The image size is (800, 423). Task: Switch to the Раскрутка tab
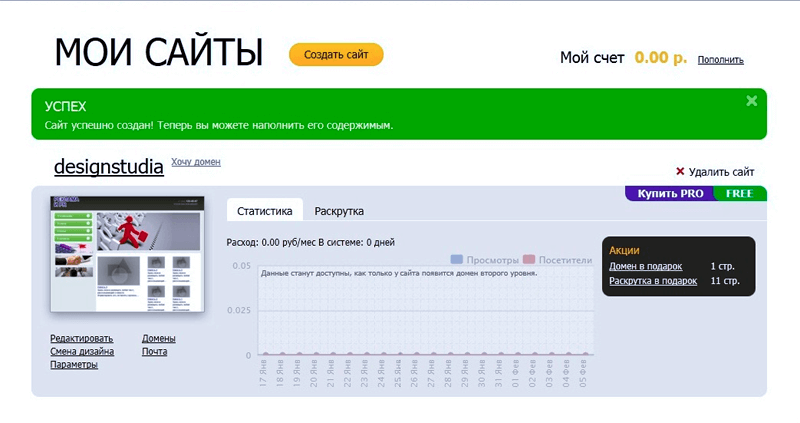(339, 211)
